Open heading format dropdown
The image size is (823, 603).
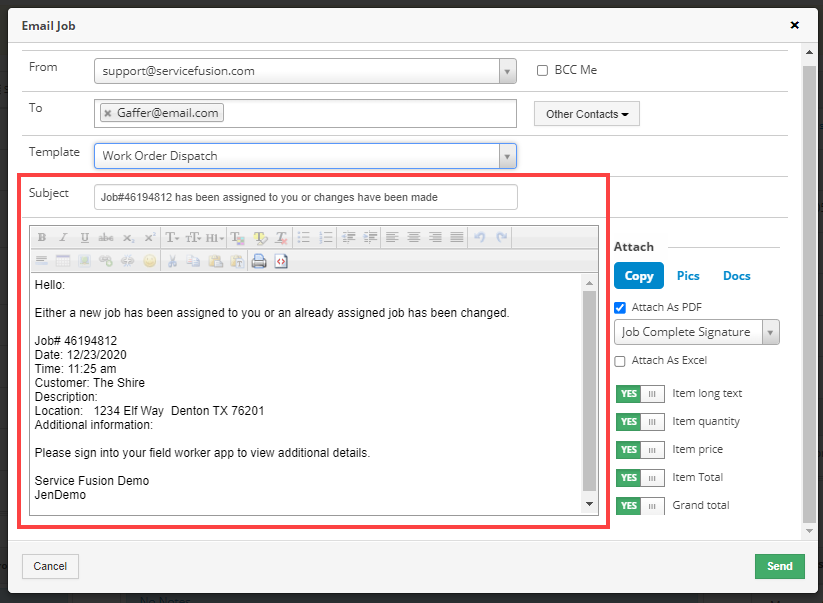pyautogui.click(x=215, y=237)
